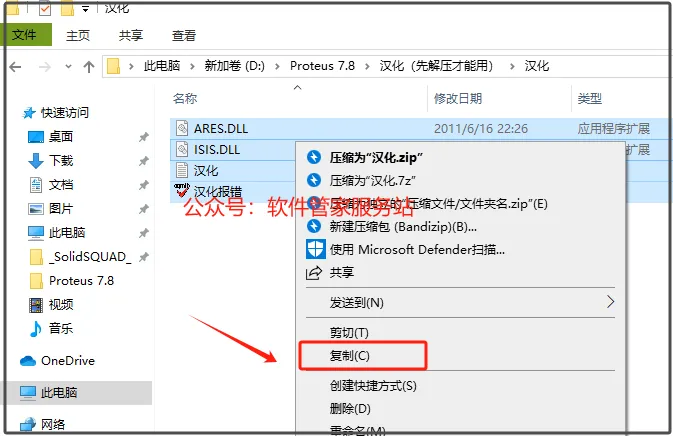The height and width of the screenshot is (436, 673).
Task: Go back with the back arrow
Action: pos(15,67)
